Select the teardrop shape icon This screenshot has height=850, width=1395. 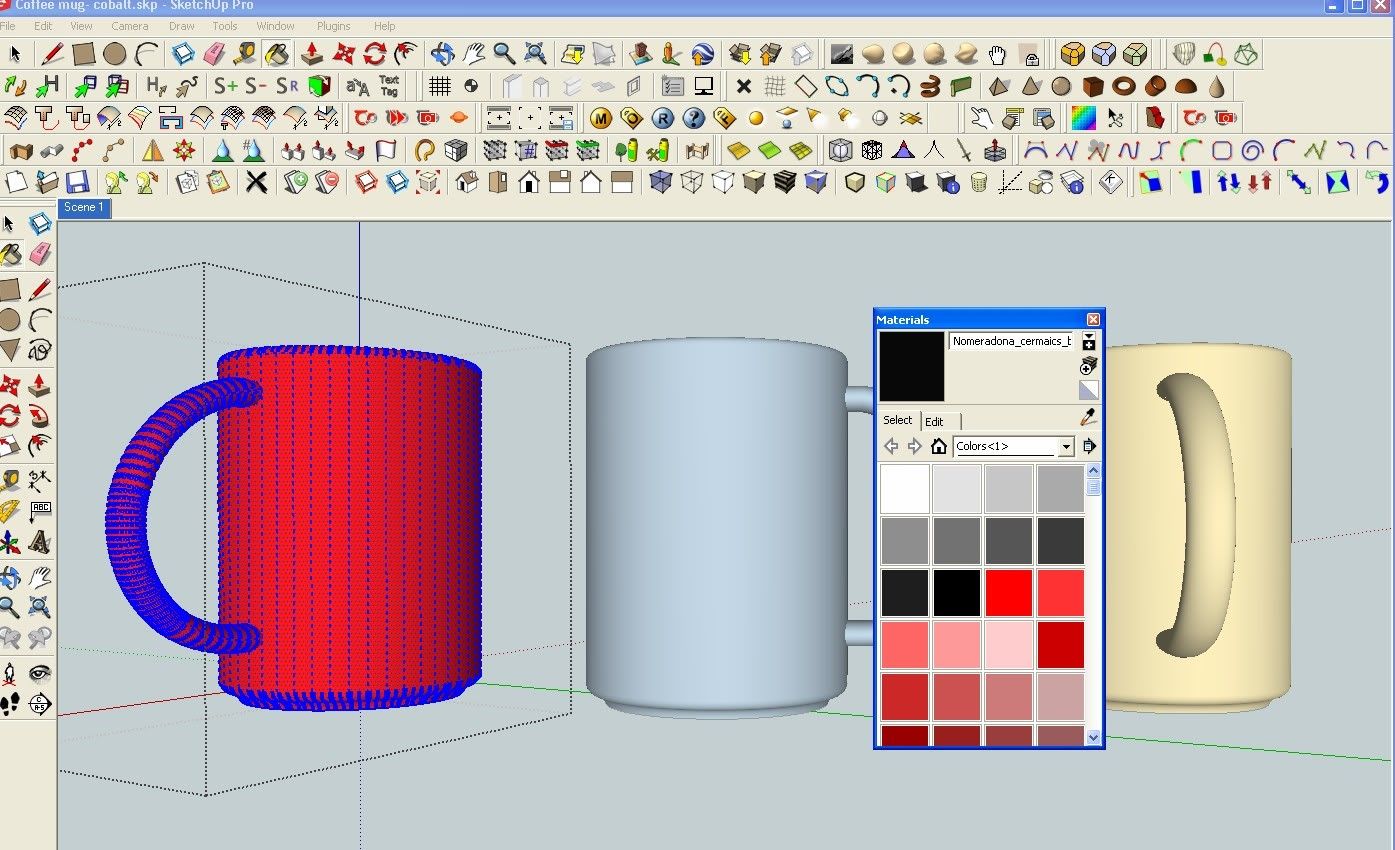(1216, 86)
